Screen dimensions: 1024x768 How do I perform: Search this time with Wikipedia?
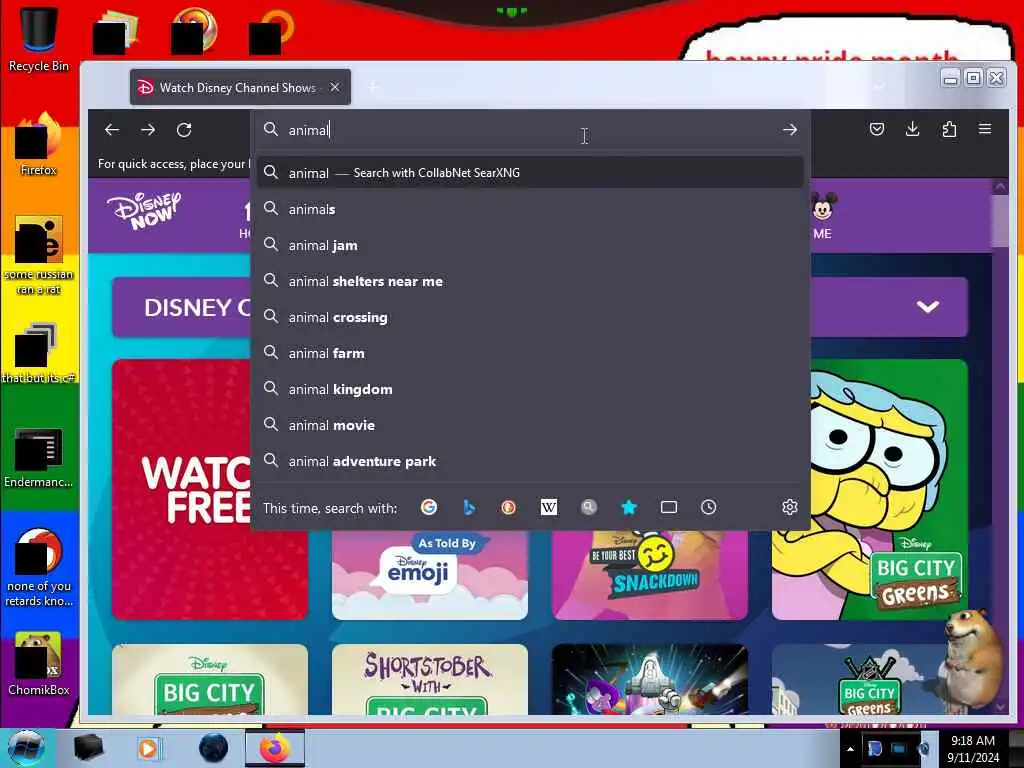click(549, 507)
